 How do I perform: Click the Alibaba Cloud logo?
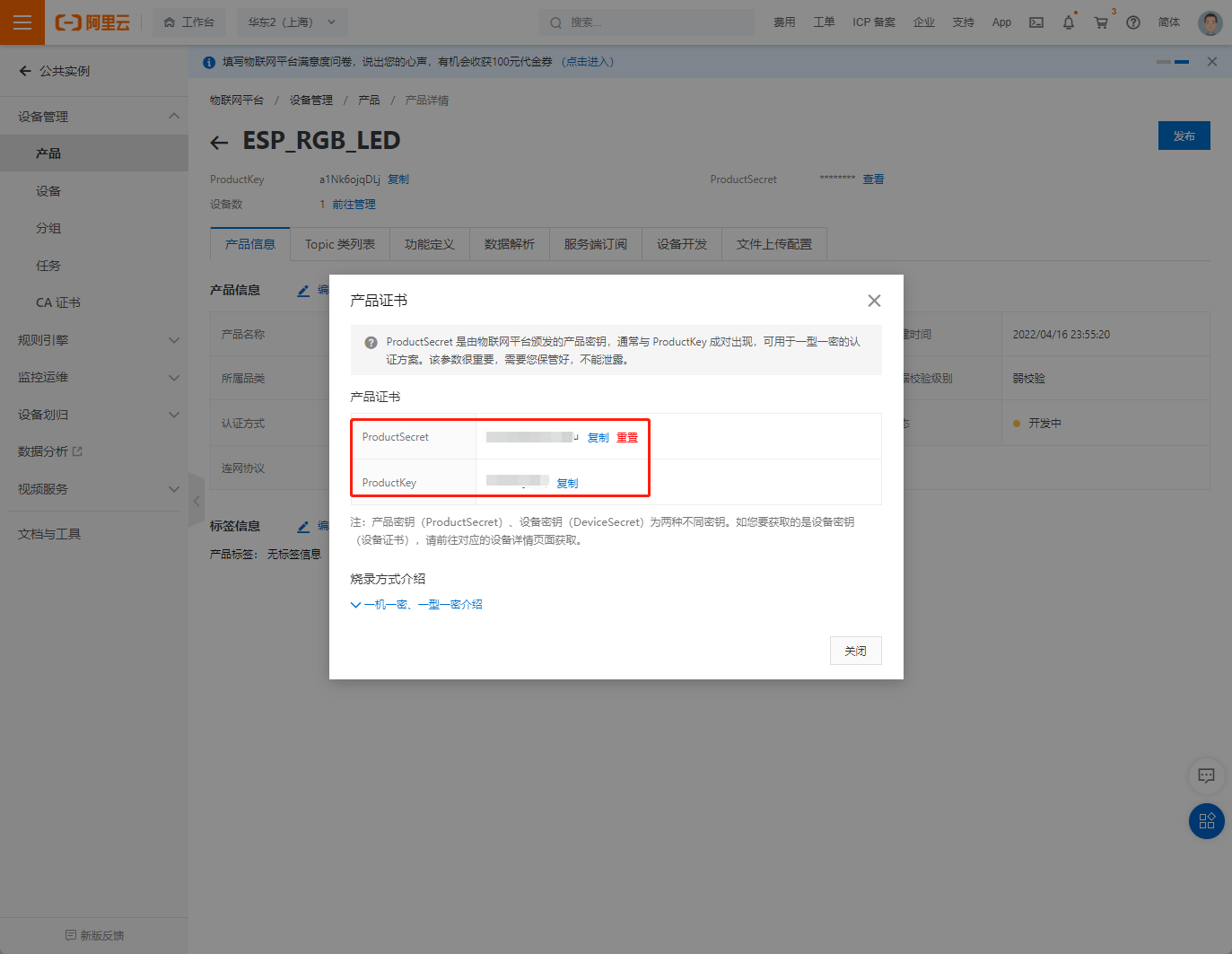point(92,22)
